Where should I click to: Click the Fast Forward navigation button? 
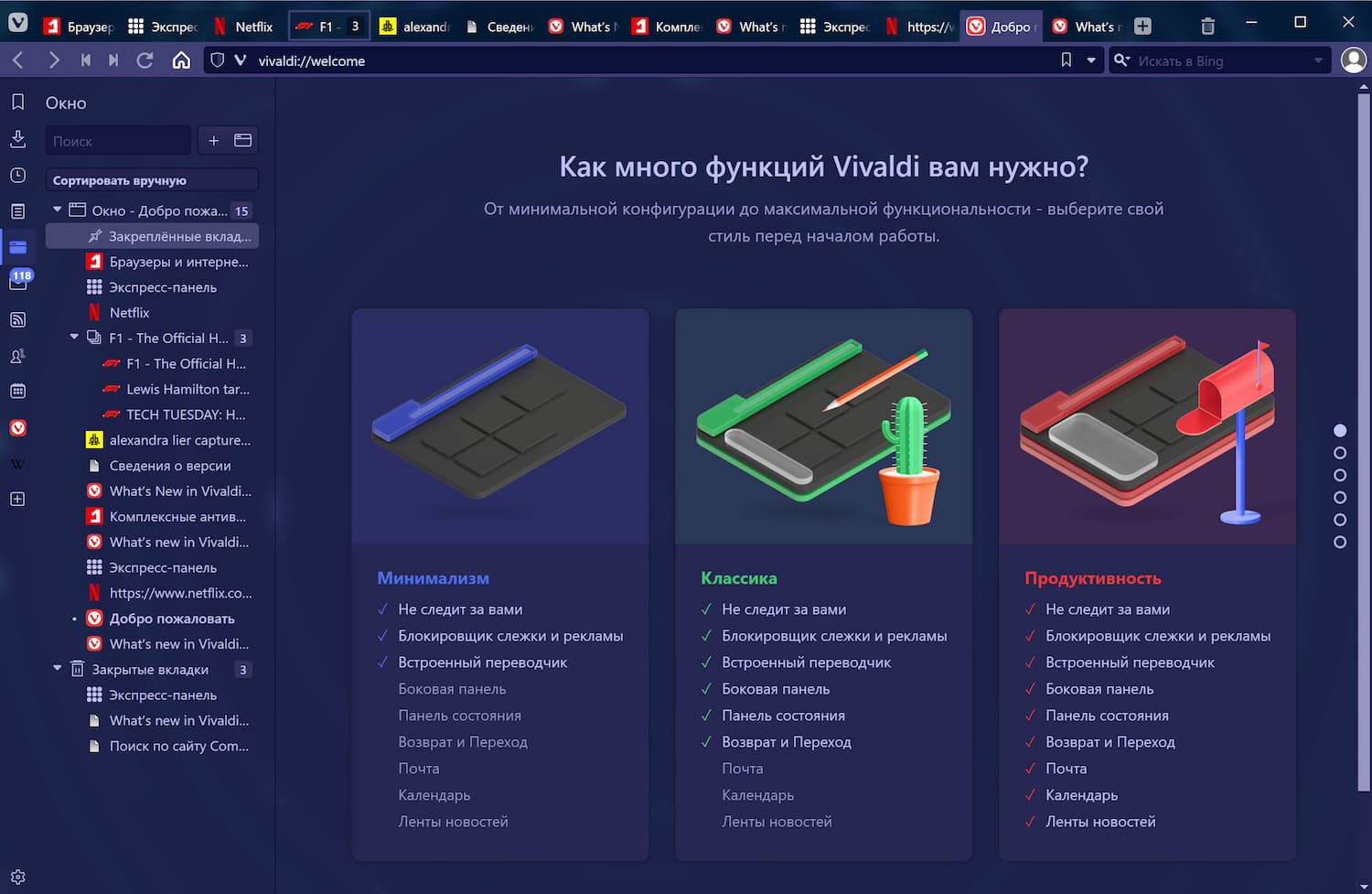pos(113,60)
